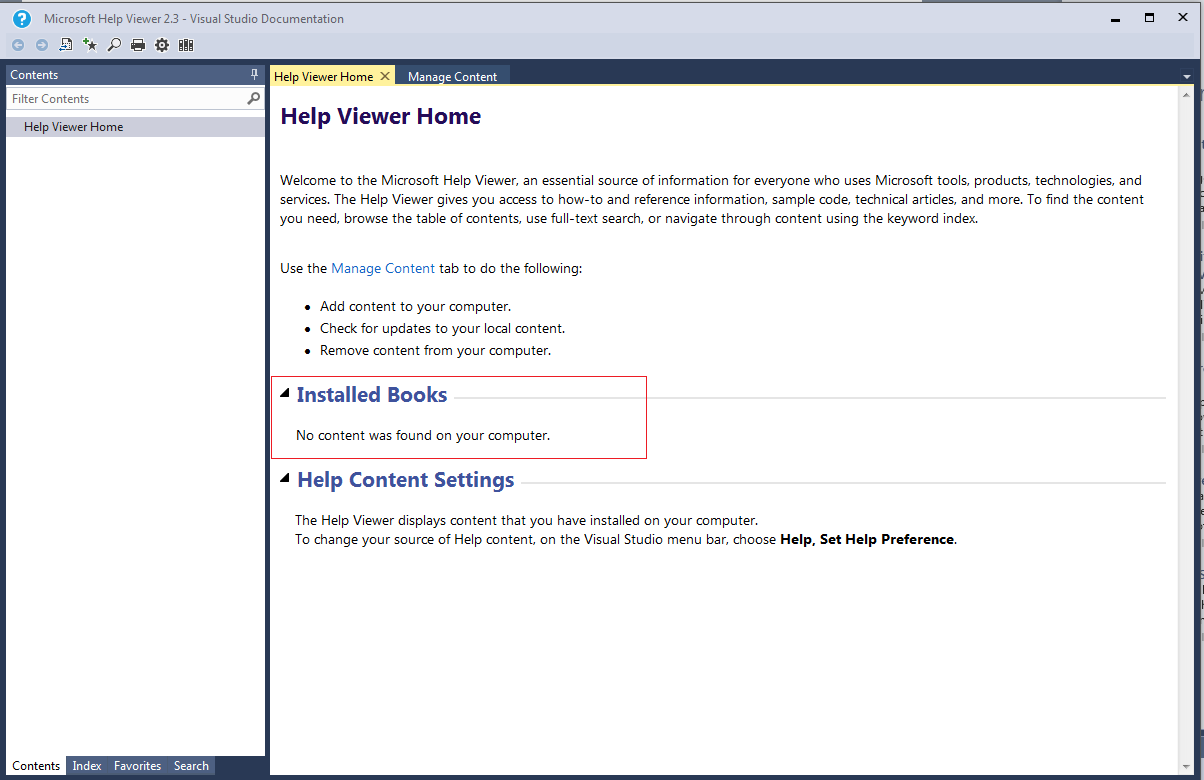Switch to the Contents bottom tab
Image resolution: width=1204 pixels, height=780 pixels.
click(x=36, y=766)
